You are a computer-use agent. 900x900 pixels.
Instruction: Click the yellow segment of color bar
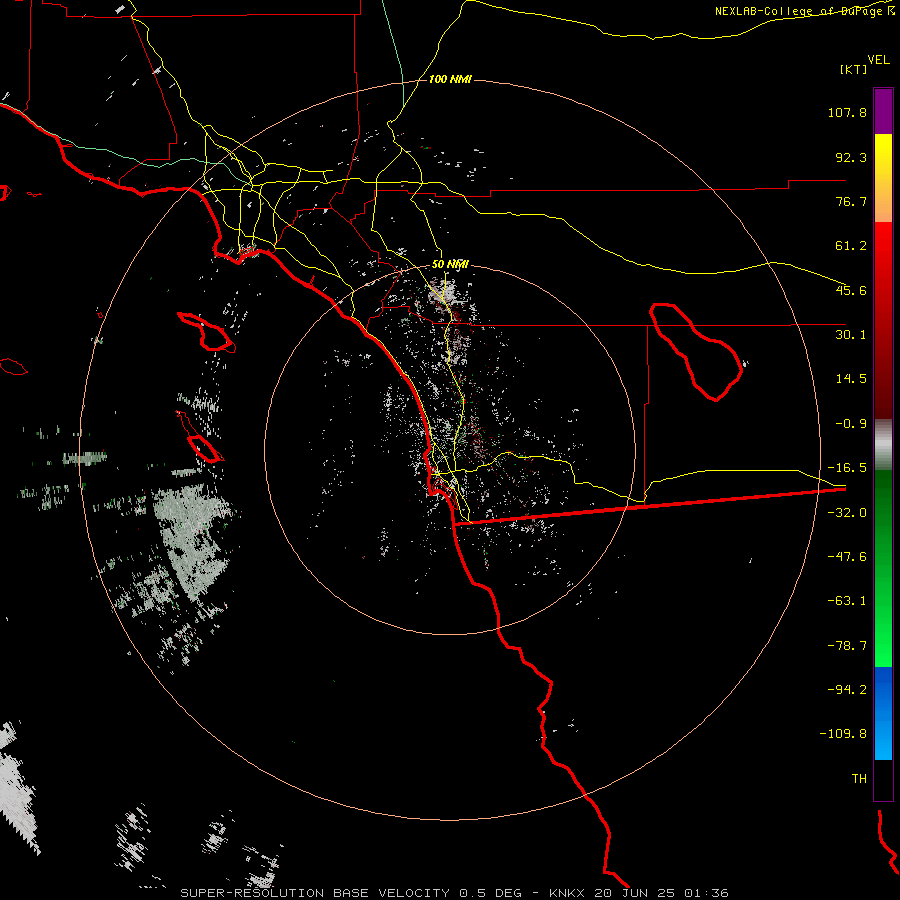tap(883, 178)
